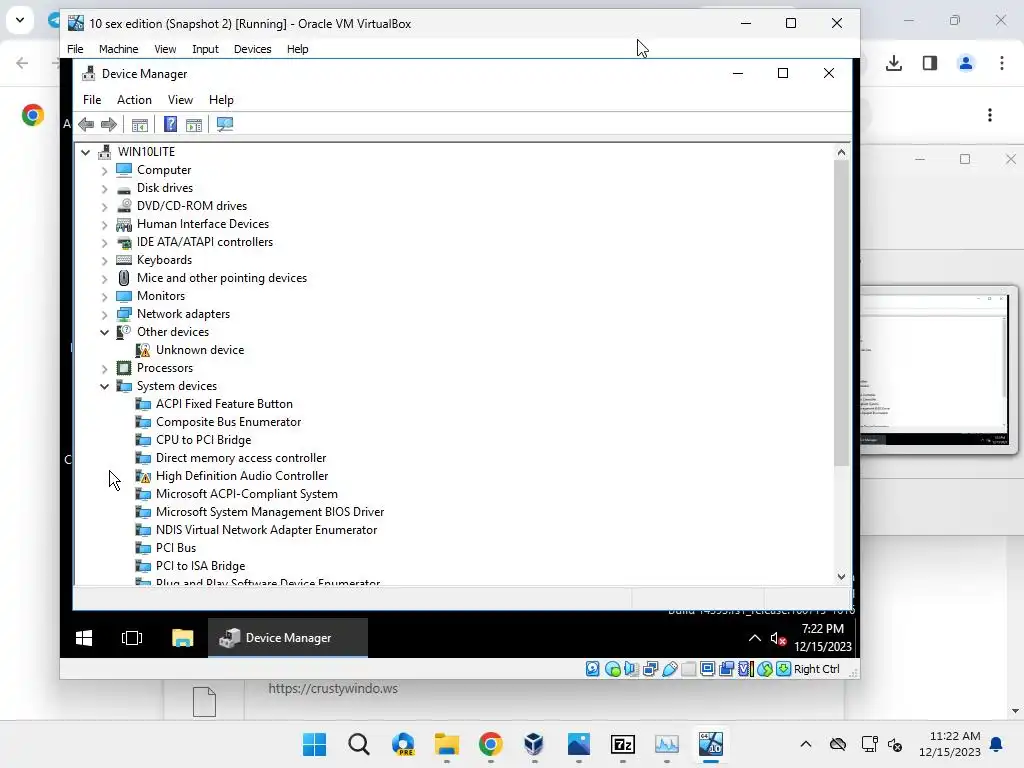
Task: Click muted volume icon in guest tray
Action: point(778,638)
